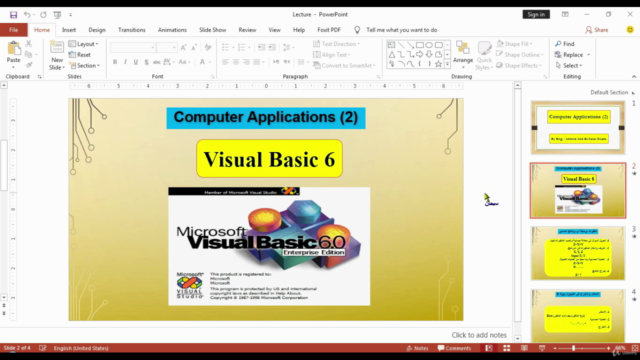Screen dimensions: 640x360
Task: Open the font size combo box
Action: coord(167,48)
